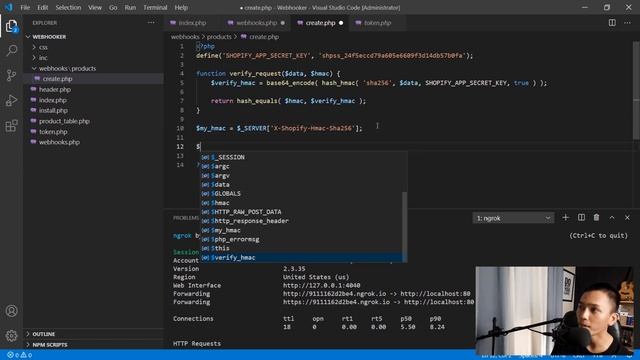Open the Extensions view

[x=11, y=126]
